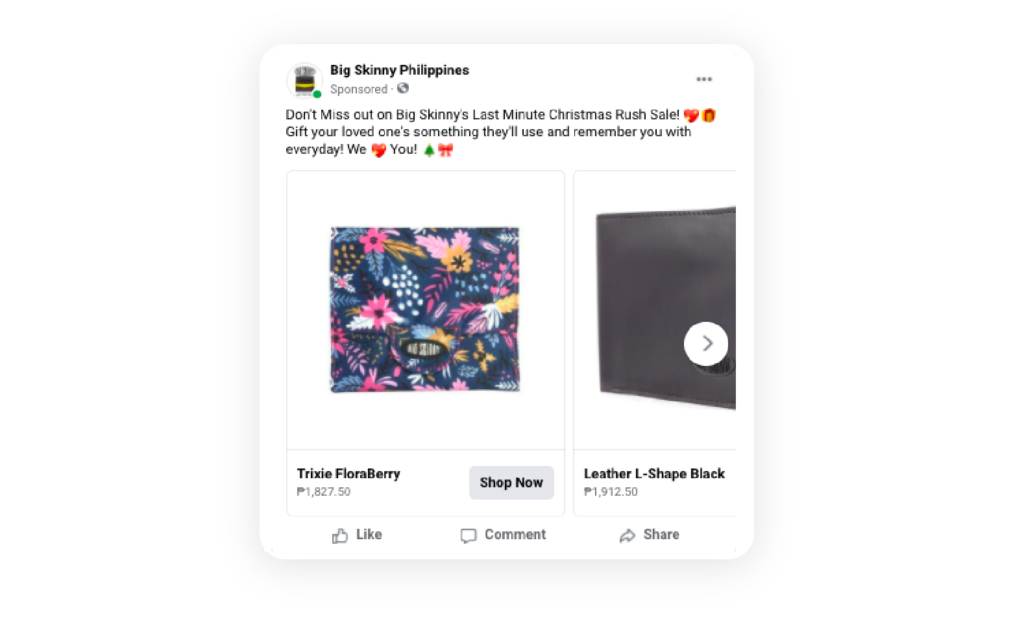Click Leather L-Shape Black product title

click(x=654, y=473)
